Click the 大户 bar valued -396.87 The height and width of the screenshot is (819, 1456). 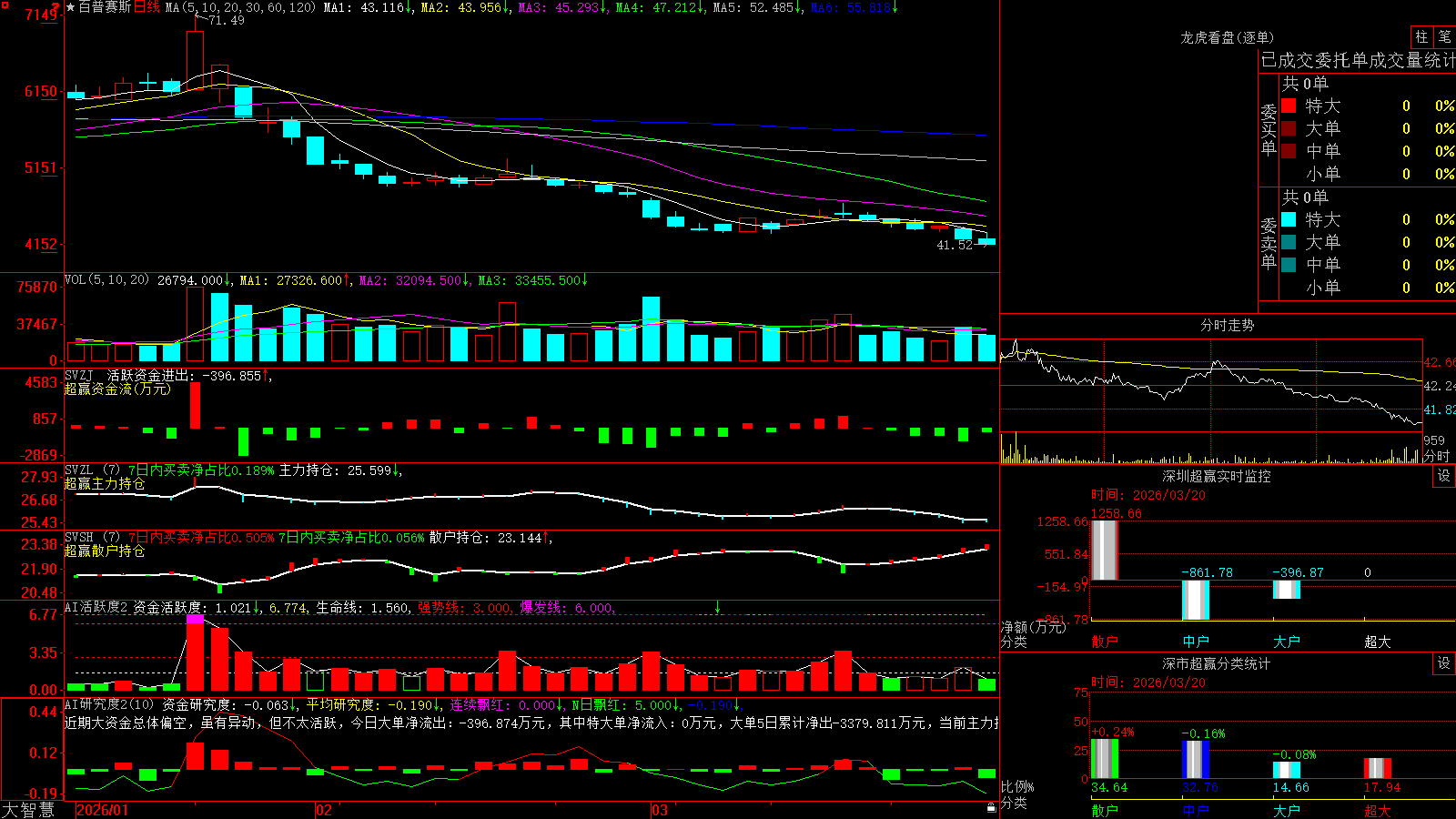[x=1286, y=589]
